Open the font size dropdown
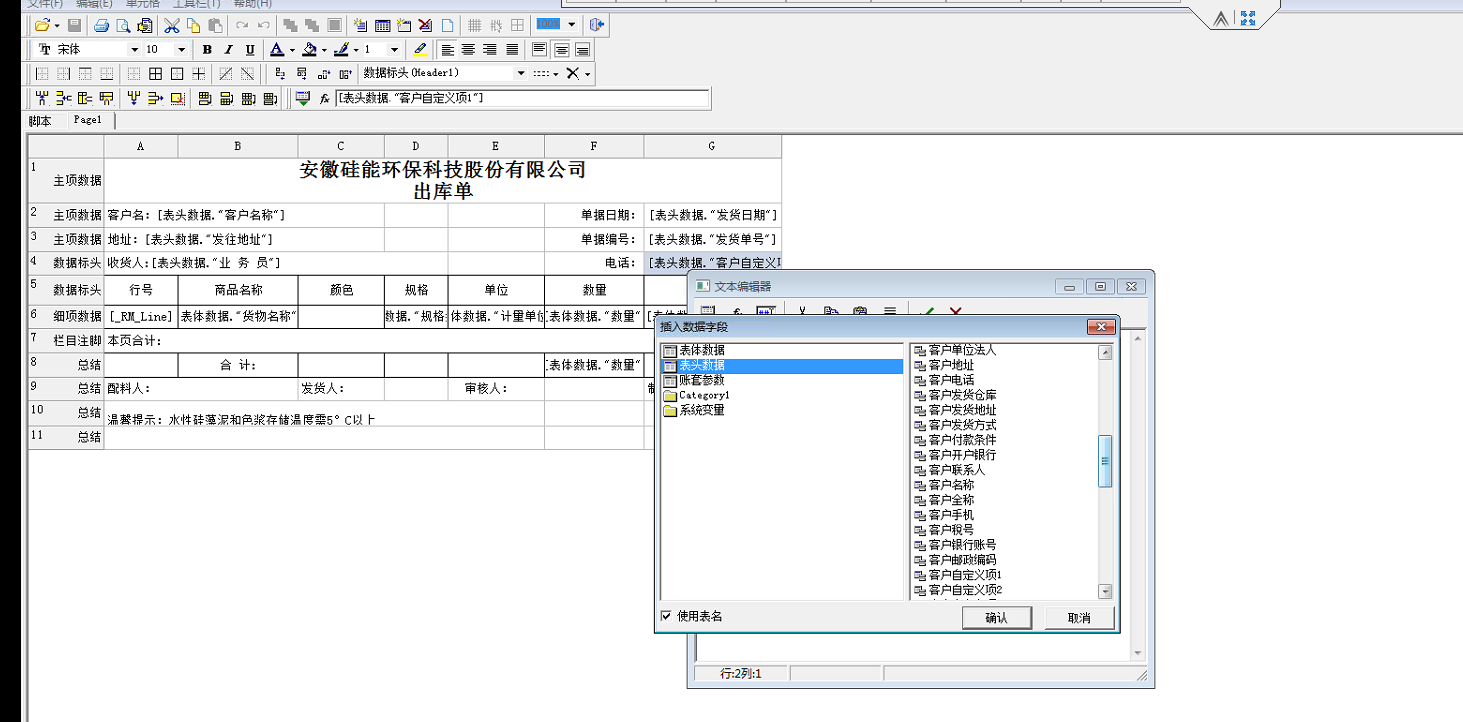Viewport: 1463px width, 722px height. point(181,50)
